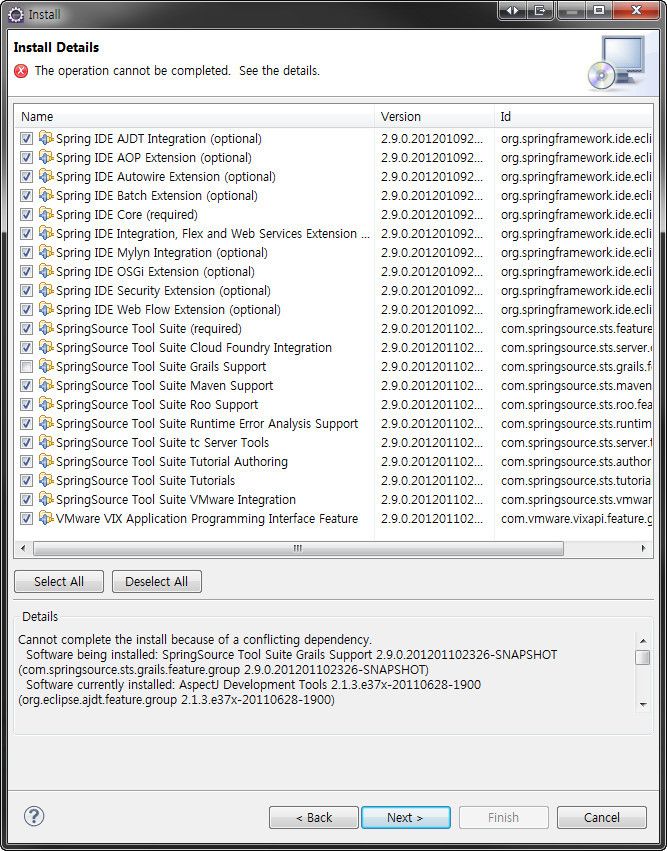Uncheck VMware VIX Application Programming Interface checkbox
Viewport: 667px width, 851px height.
(x=26, y=519)
